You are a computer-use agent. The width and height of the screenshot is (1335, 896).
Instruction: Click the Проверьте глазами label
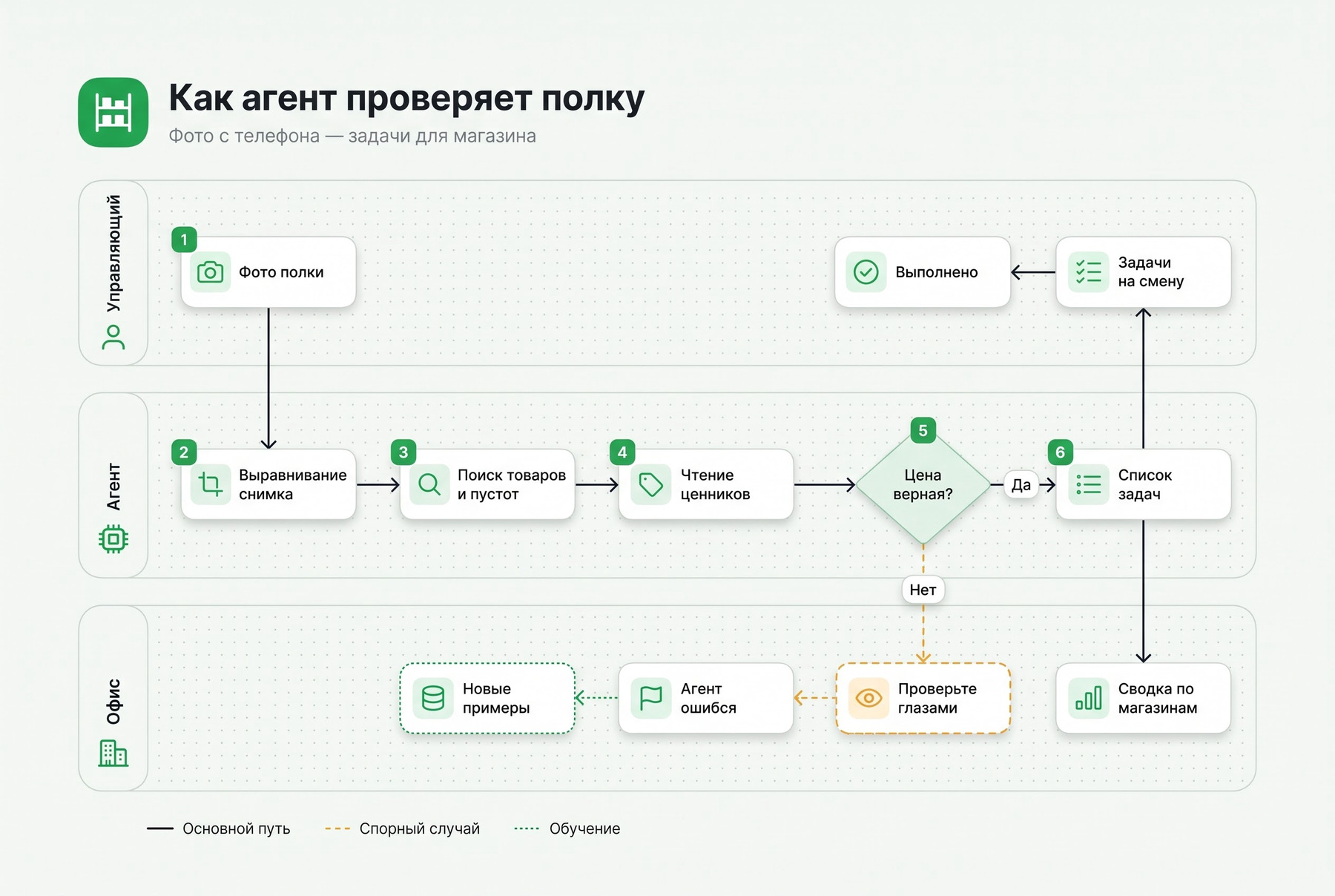coord(937,698)
